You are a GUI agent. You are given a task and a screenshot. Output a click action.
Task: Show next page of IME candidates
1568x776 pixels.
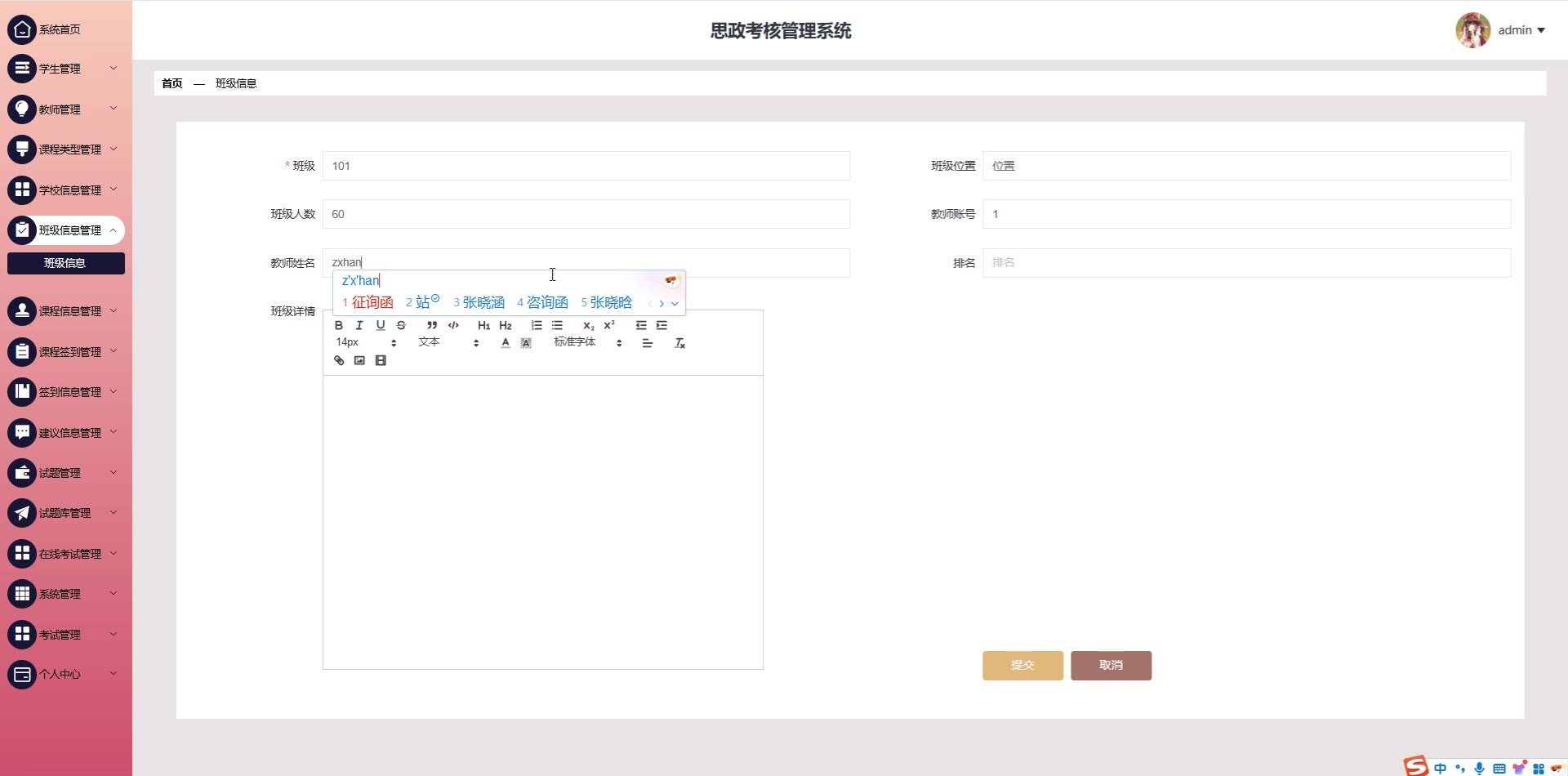(x=661, y=303)
